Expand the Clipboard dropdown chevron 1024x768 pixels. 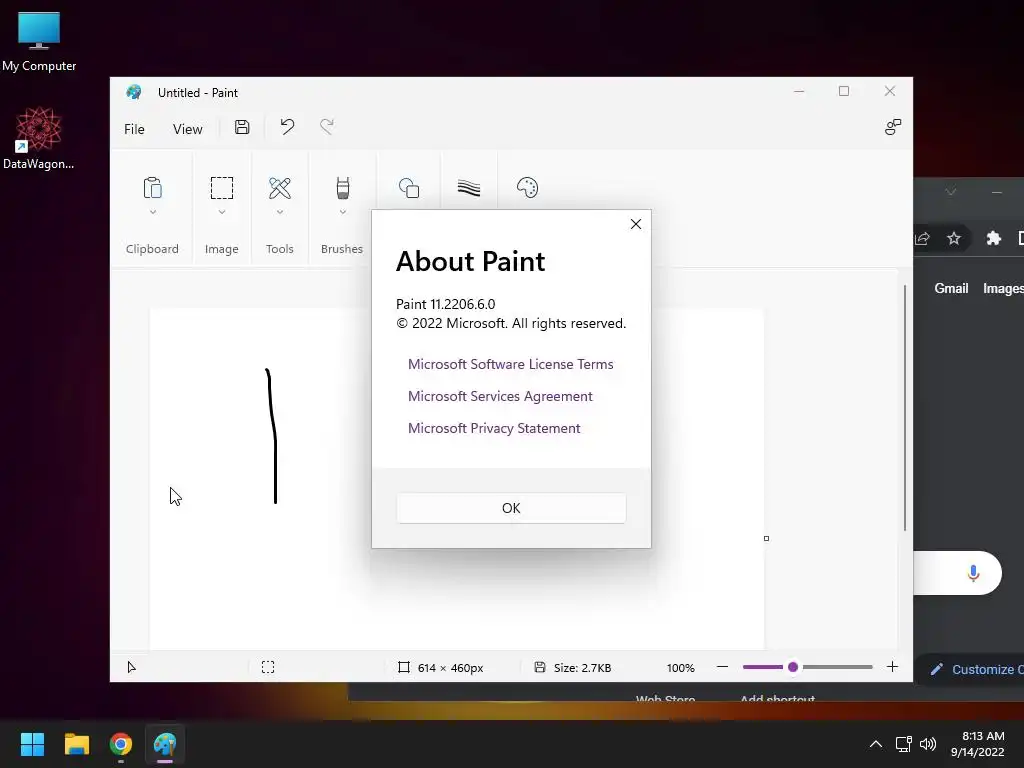[x=153, y=212]
